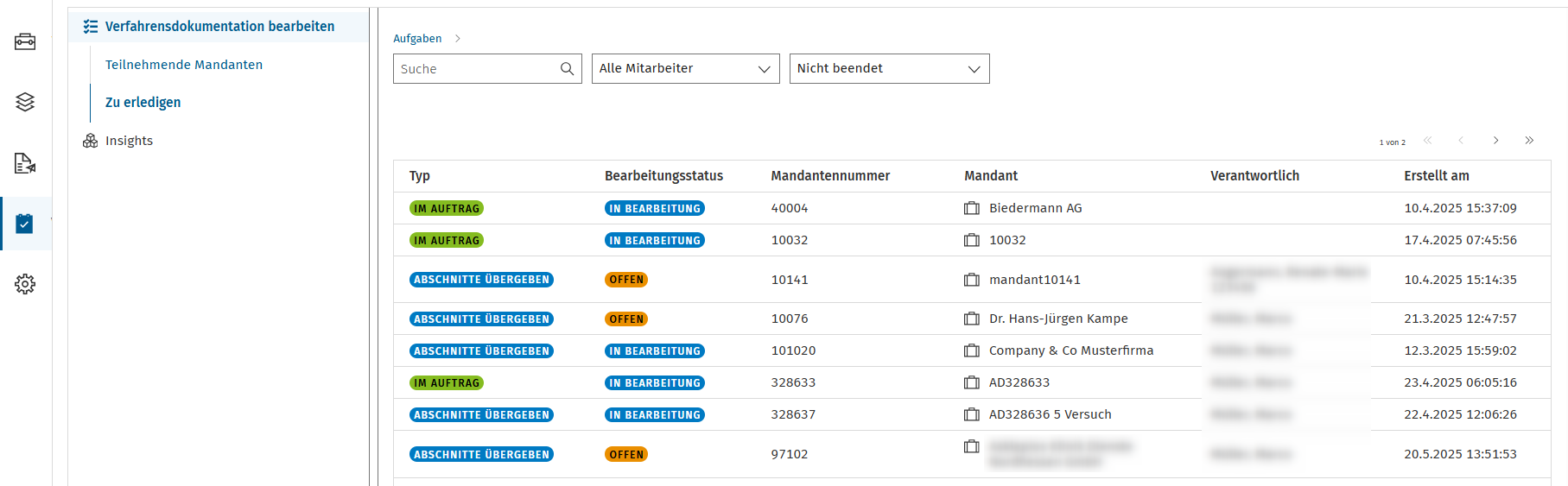Image resolution: width=1568 pixels, height=486 pixels.
Task: Click mandant name Biedermann AG
Action: (x=1035, y=208)
